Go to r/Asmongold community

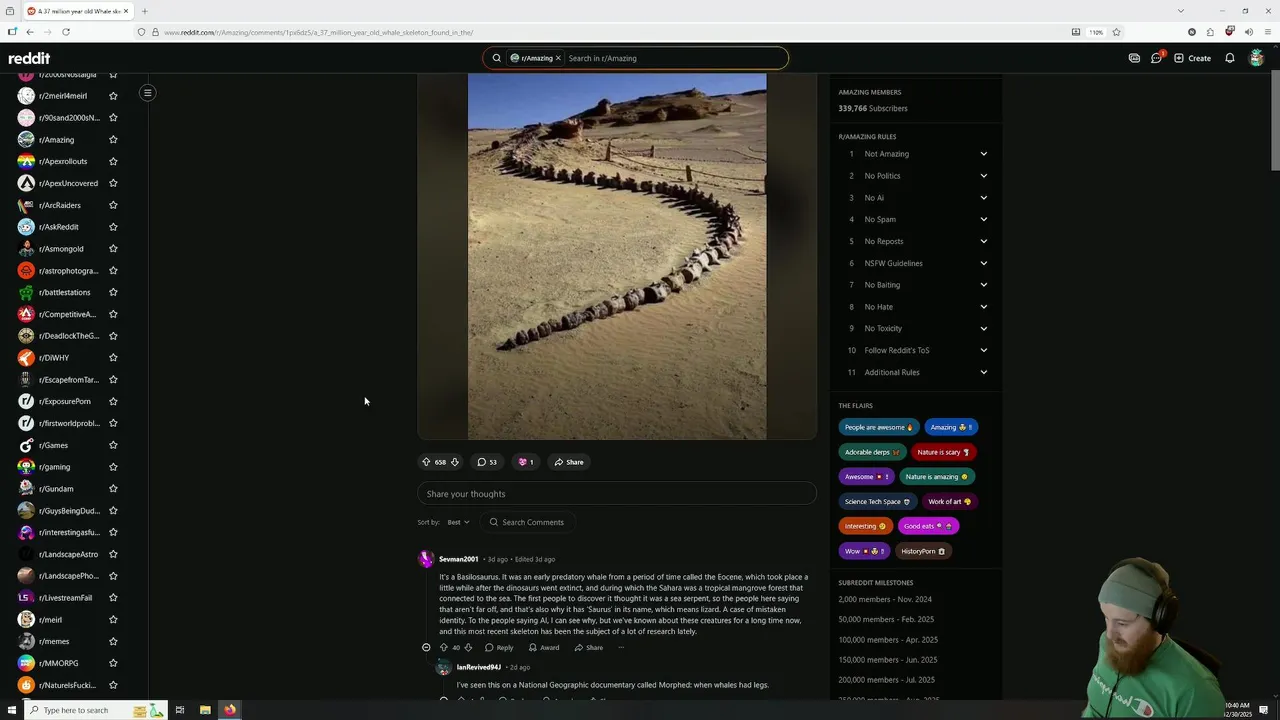click(61, 249)
